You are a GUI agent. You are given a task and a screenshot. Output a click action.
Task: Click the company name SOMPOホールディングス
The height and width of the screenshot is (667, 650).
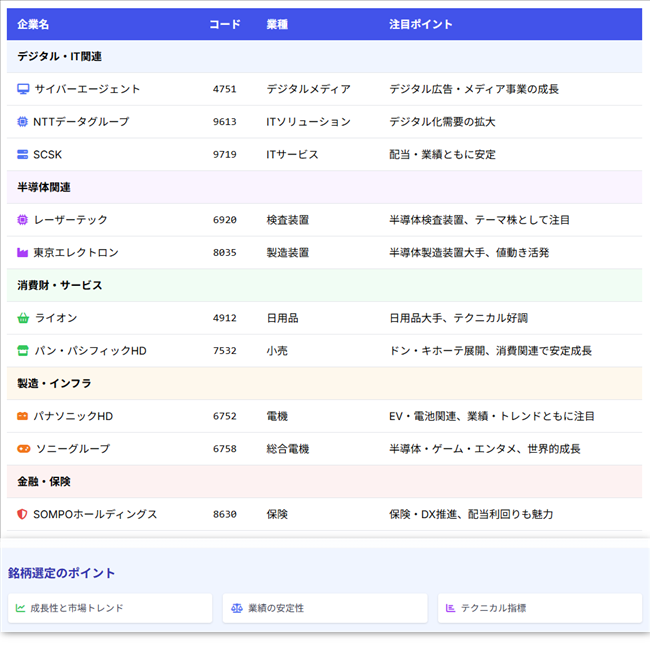coord(95,514)
